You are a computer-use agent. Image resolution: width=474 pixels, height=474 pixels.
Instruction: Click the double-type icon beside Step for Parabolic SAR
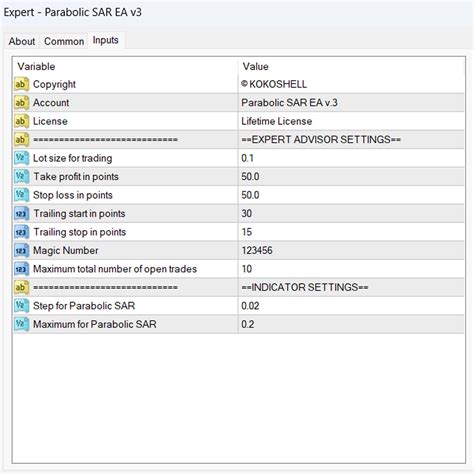point(21,306)
